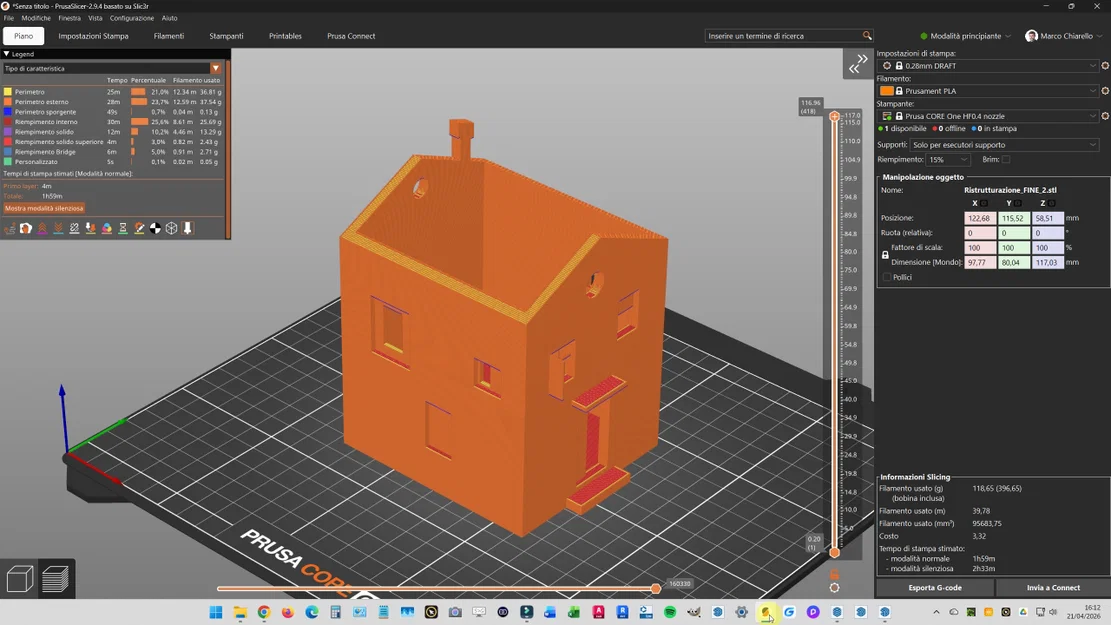Enable the Brim checkbox
The height and width of the screenshot is (625, 1111).
(1006, 159)
